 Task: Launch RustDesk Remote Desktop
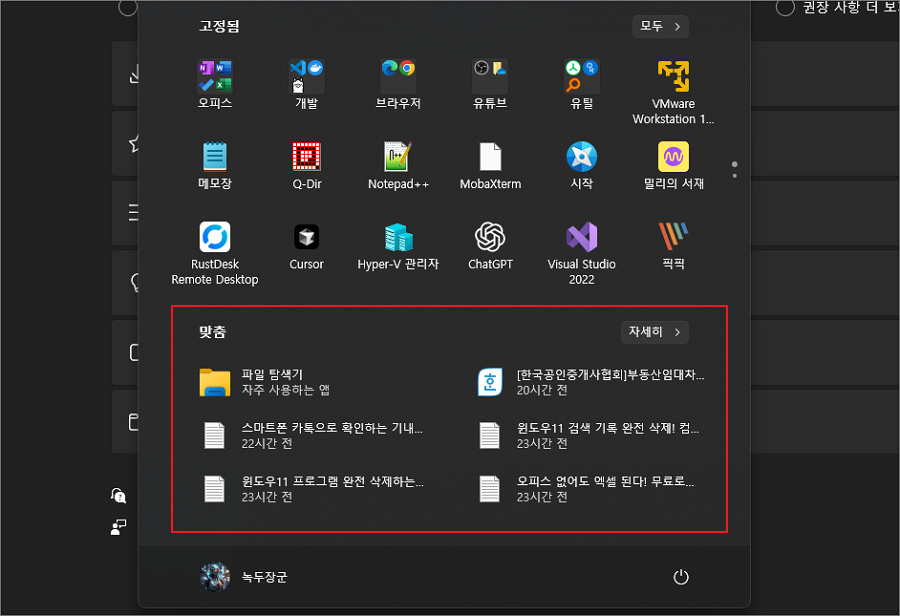(x=215, y=253)
